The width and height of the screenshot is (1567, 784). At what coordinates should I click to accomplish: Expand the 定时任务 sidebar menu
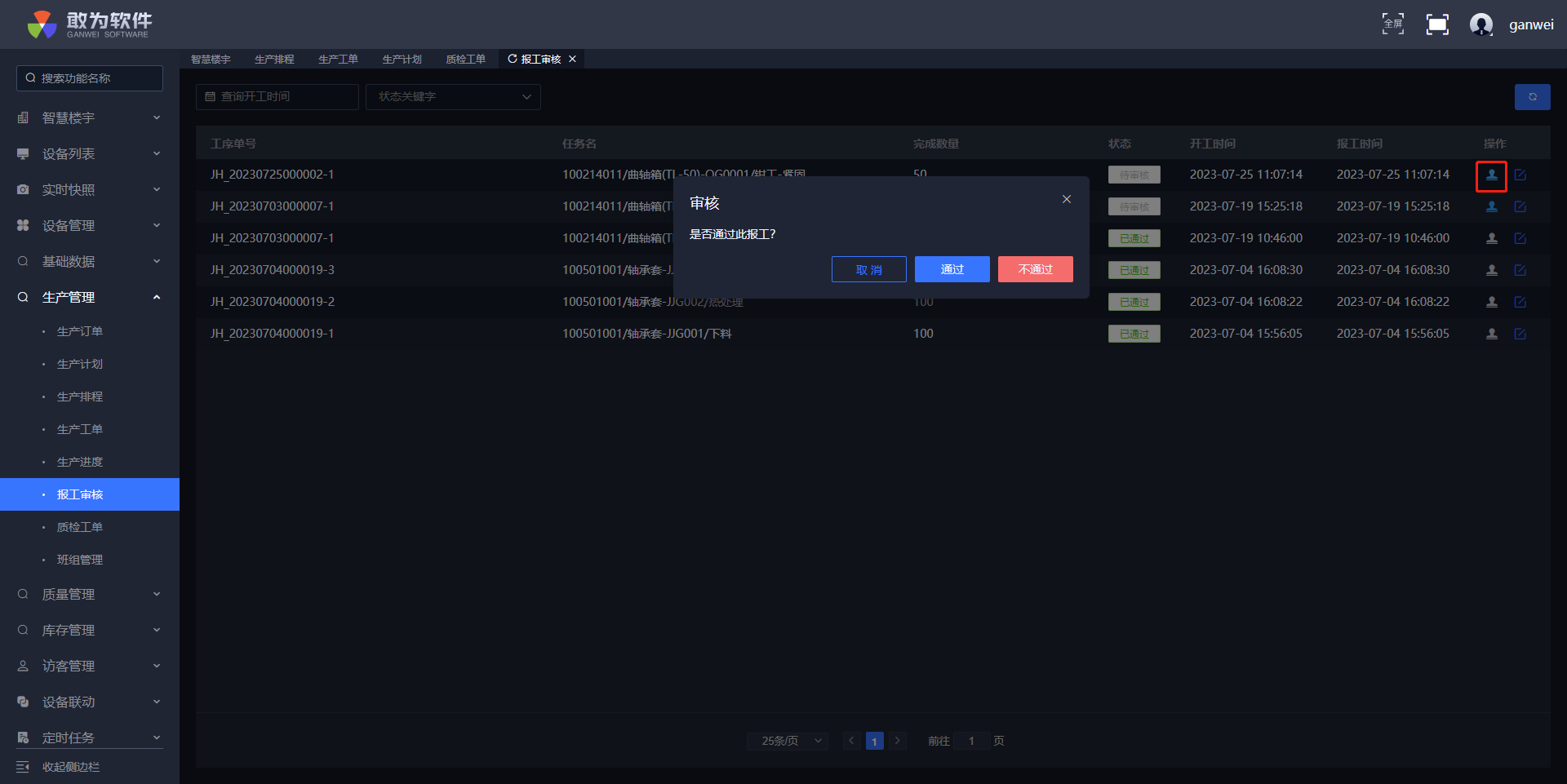click(x=90, y=737)
